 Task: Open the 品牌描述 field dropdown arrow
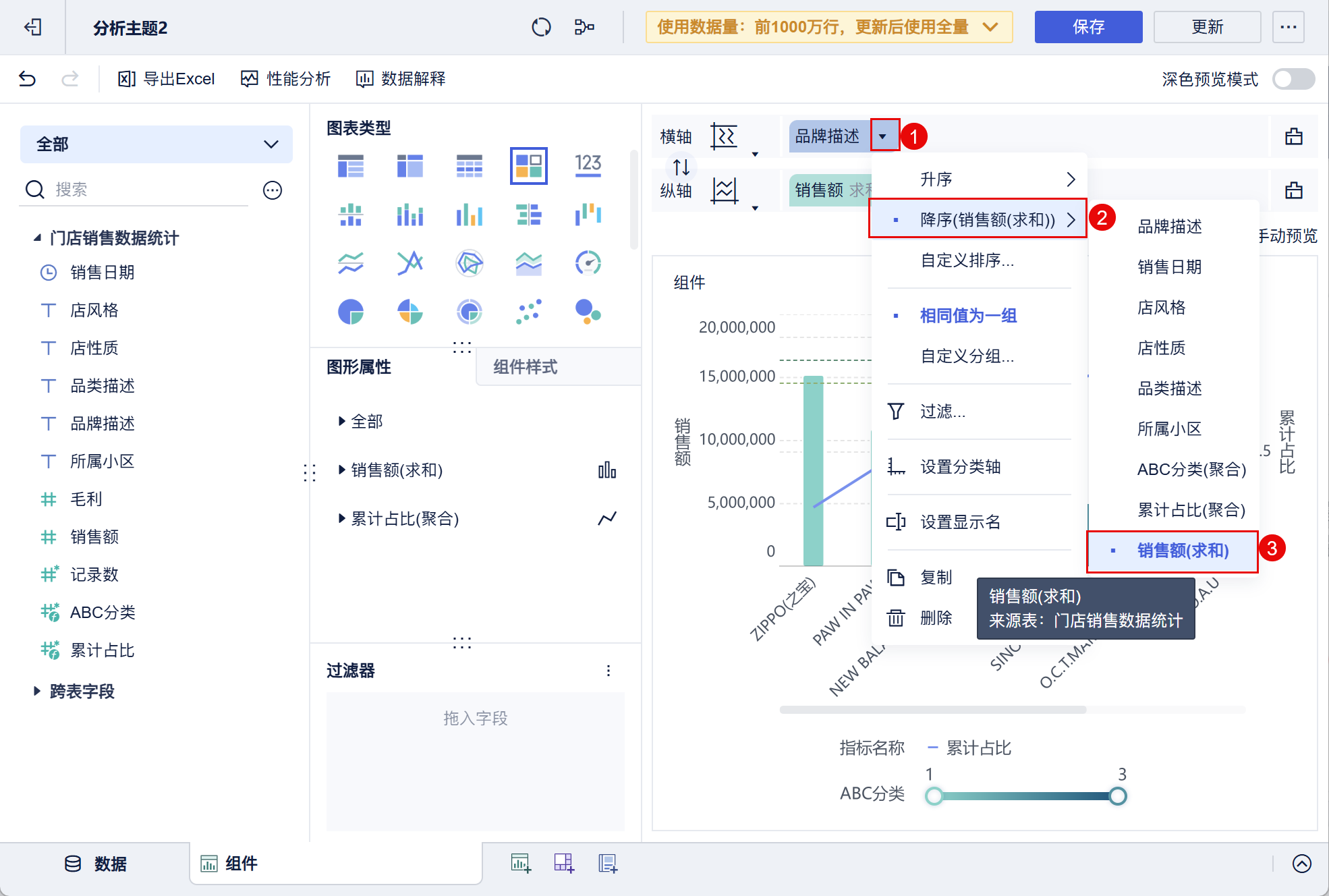click(x=883, y=136)
